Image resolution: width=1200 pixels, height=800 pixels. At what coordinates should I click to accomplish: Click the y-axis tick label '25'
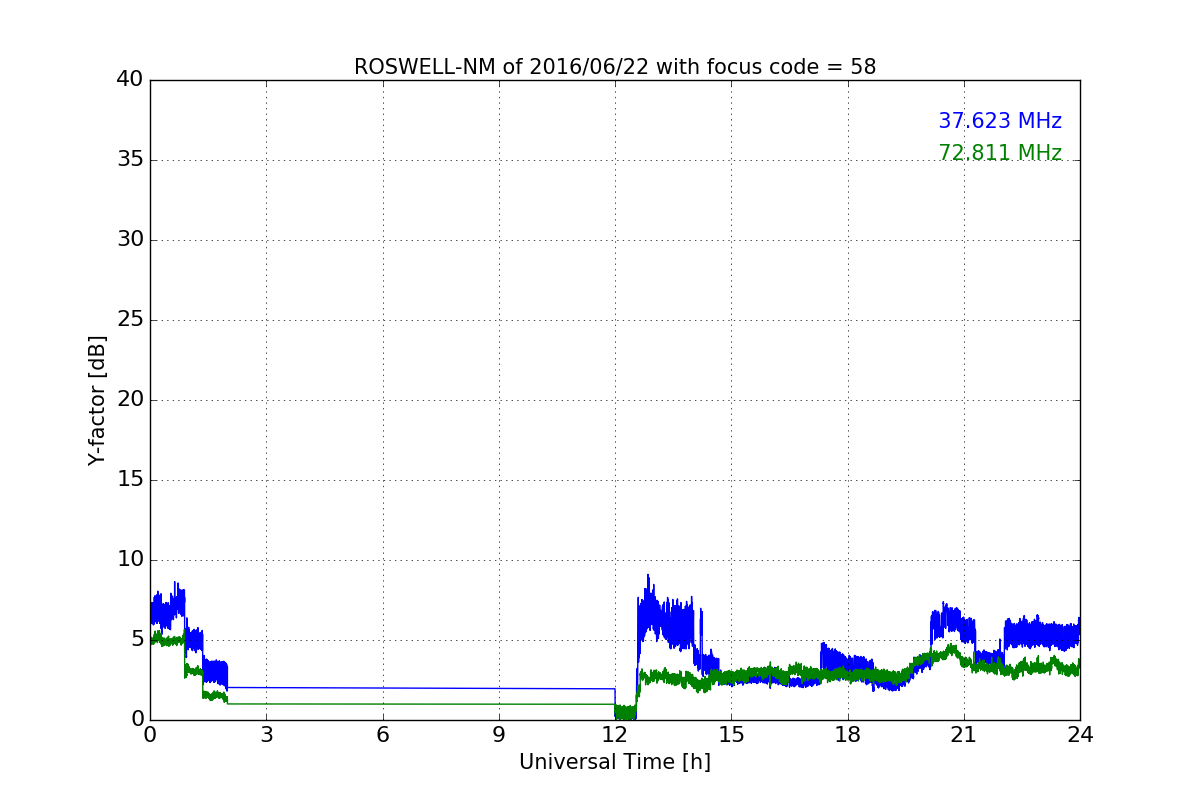click(x=130, y=320)
